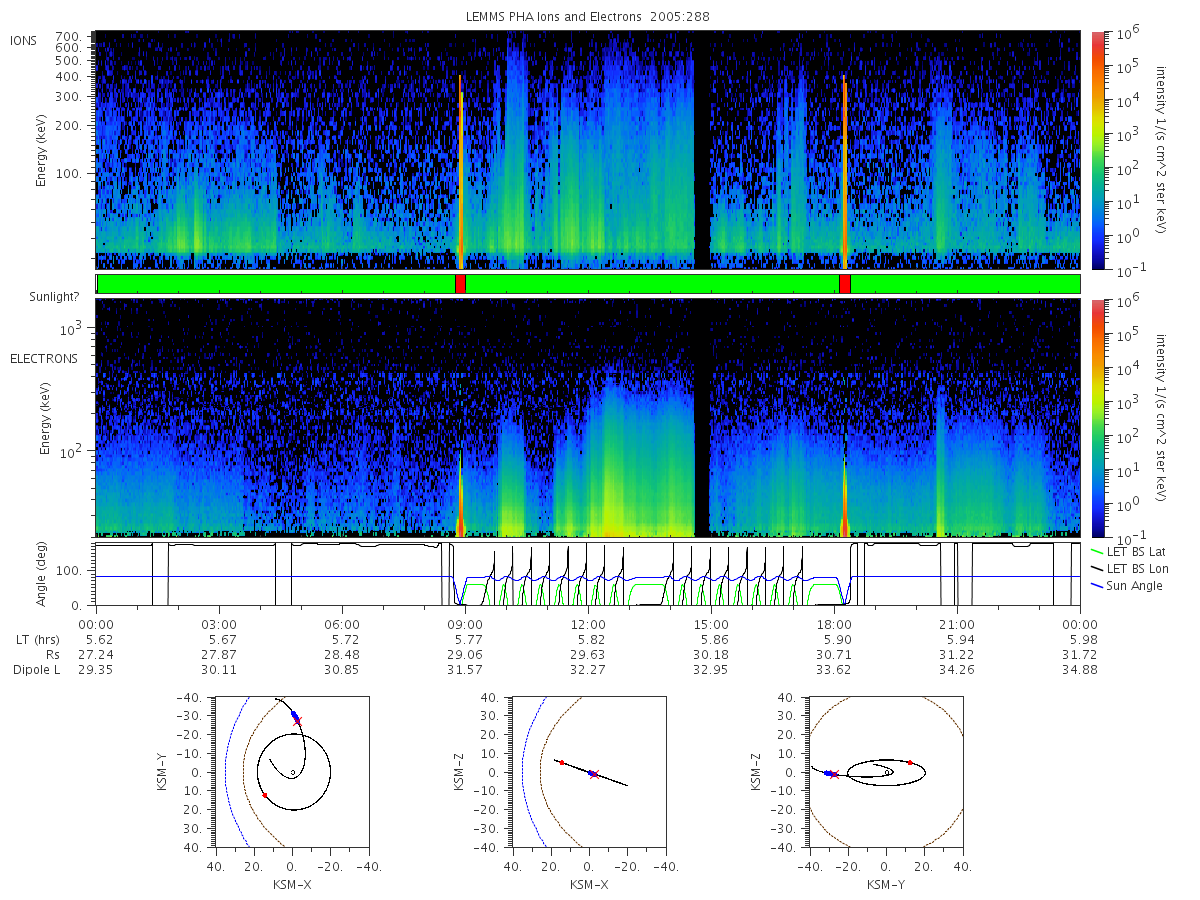Click the electrons intensity color bar

coord(1097,417)
